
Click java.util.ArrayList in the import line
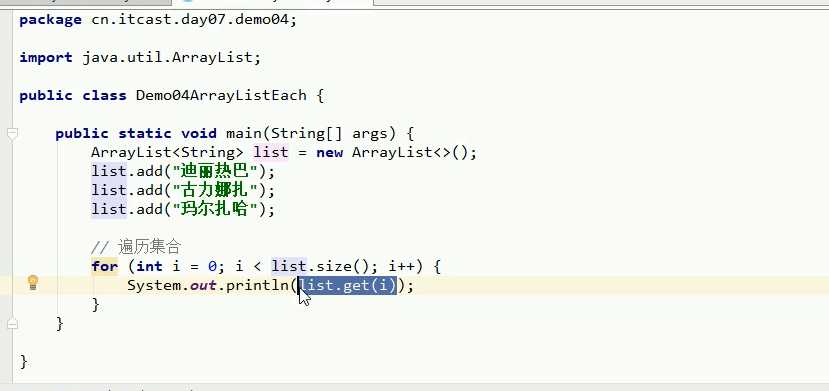pos(167,58)
